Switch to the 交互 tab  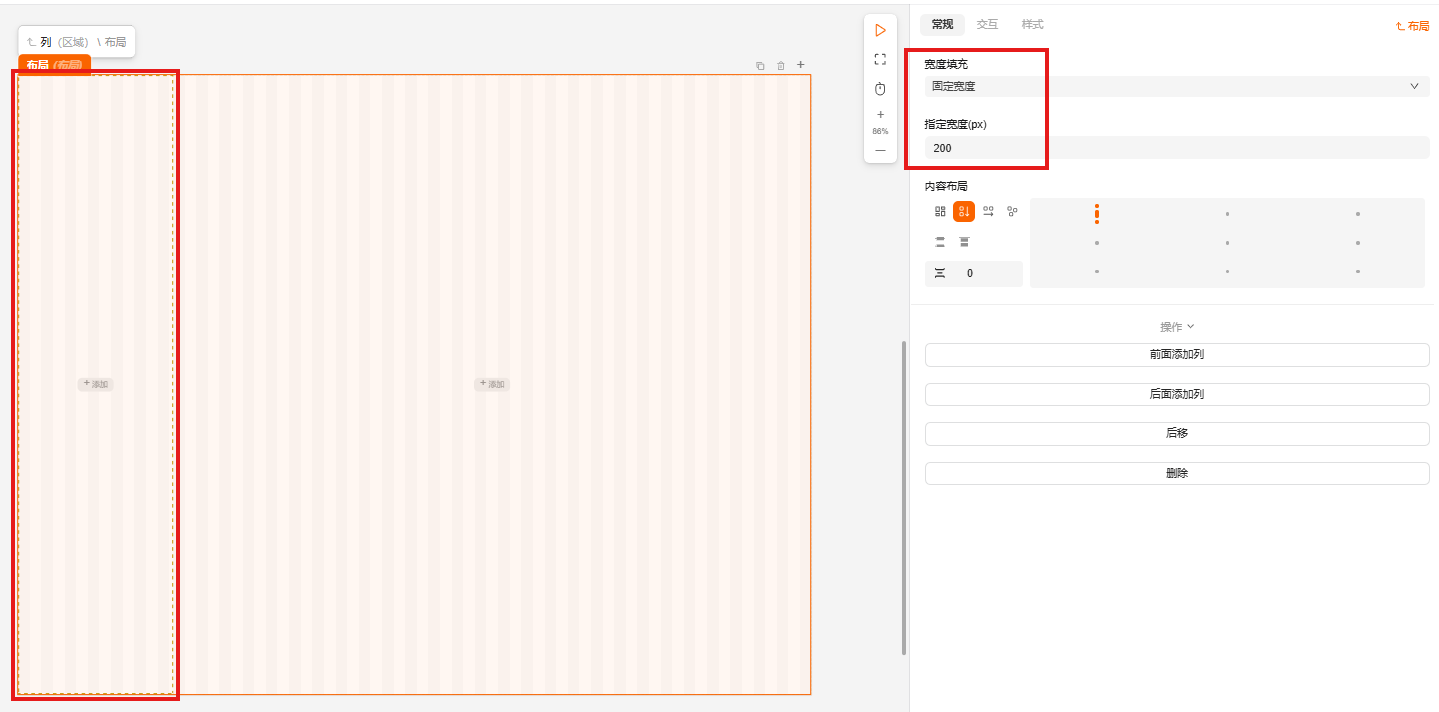click(987, 24)
